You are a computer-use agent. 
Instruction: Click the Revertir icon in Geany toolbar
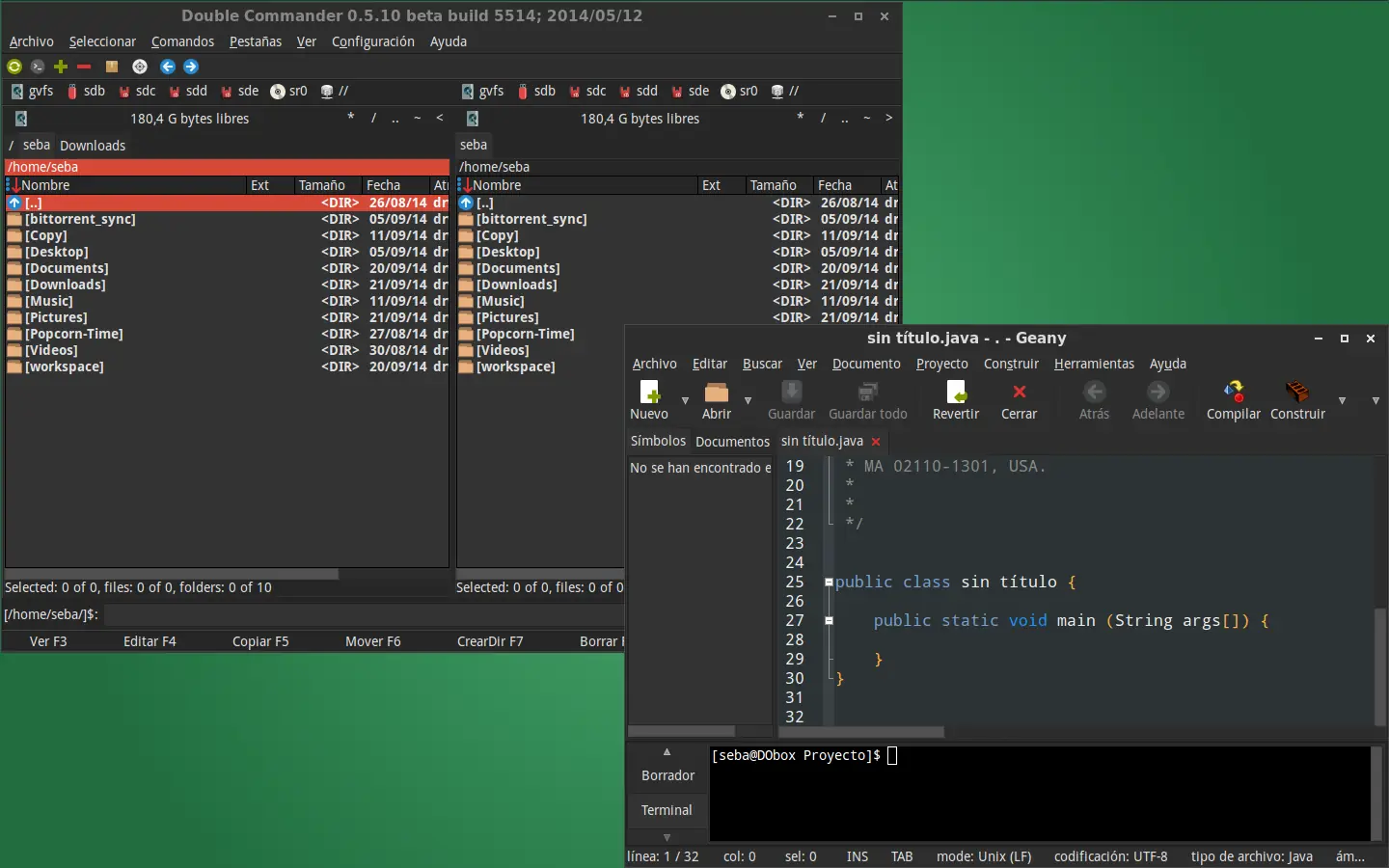pyautogui.click(x=956, y=392)
